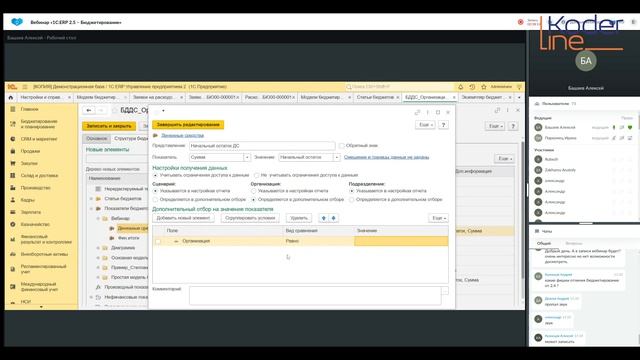Click the notifications bell icon
This screenshot has width=640, height=360.
[460, 87]
